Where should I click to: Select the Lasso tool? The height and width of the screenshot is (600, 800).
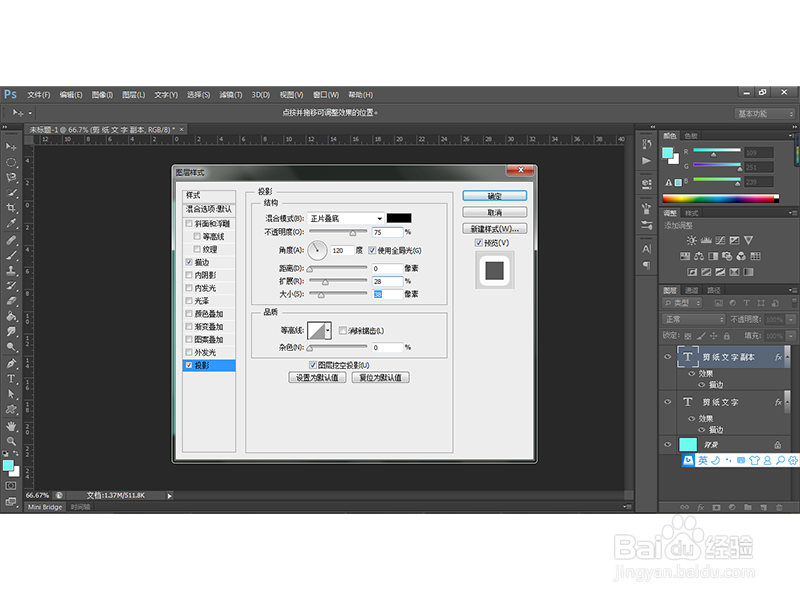pyautogui.click(x=11, y=178)
